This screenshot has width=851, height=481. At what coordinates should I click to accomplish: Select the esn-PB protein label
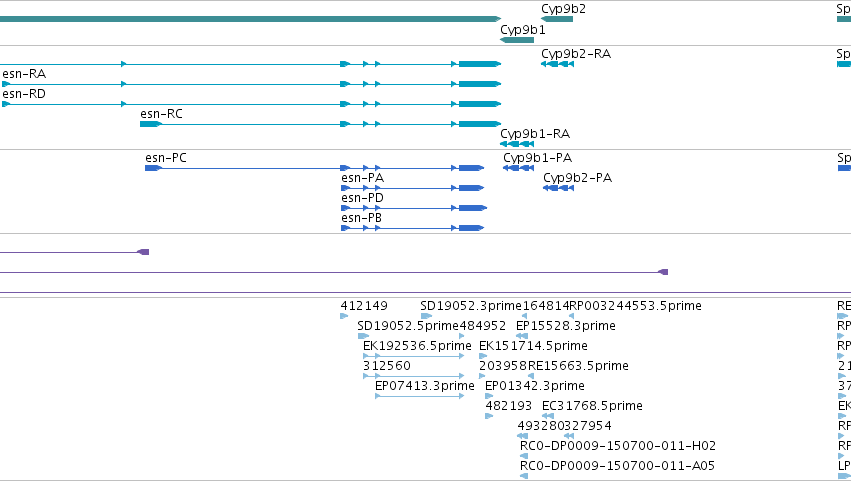click(361, 218)
